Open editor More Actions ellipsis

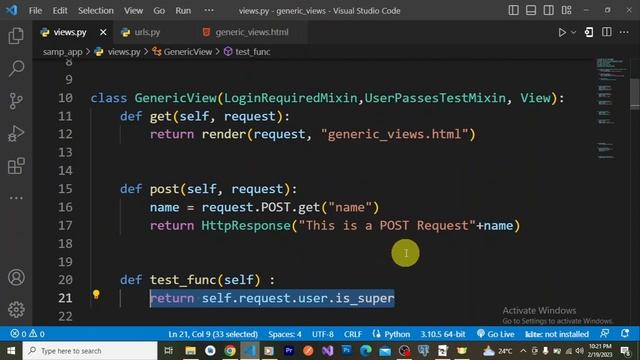(x=624, y=32)
